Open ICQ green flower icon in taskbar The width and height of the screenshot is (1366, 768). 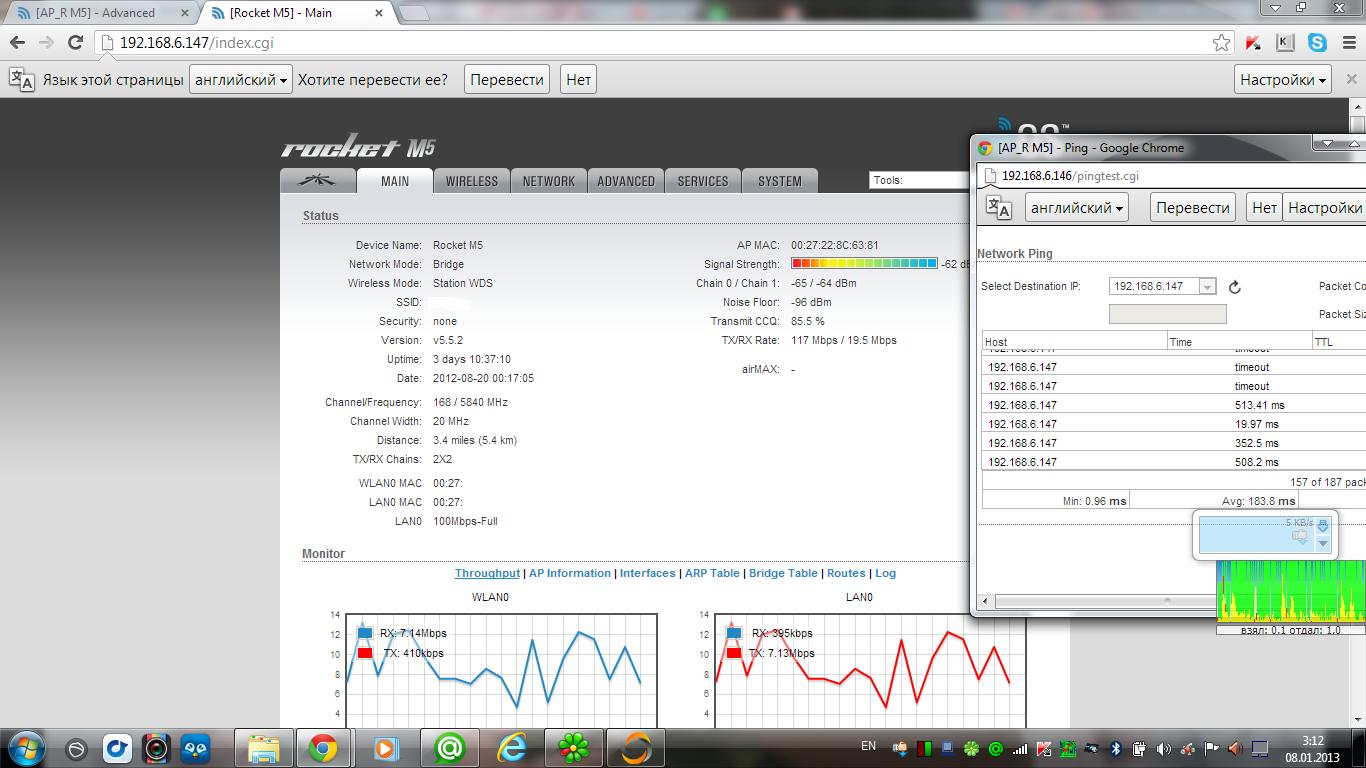(574, 747)
